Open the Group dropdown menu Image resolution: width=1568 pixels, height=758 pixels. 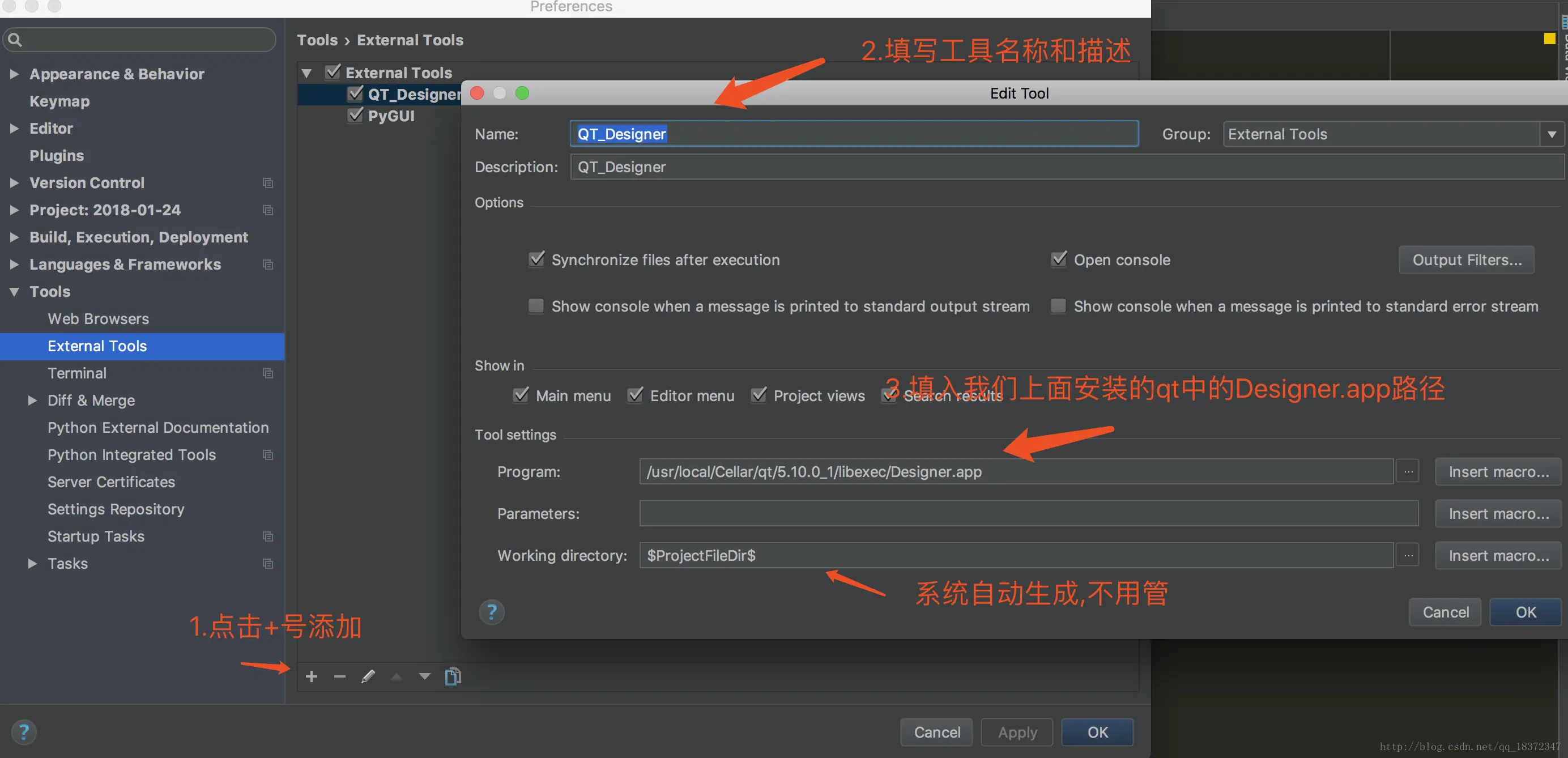coord(1551,134)
